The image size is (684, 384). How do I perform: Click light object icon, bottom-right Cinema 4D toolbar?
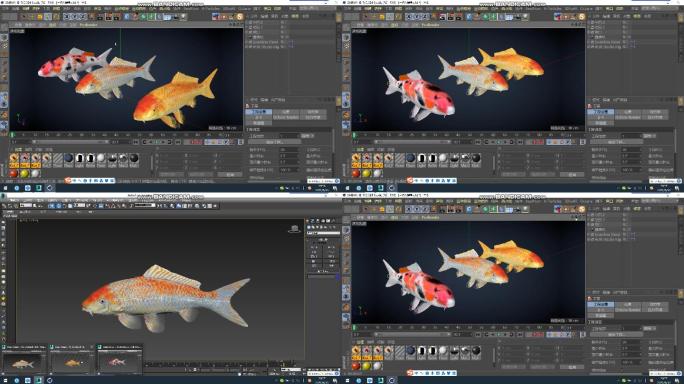point(525,209)
